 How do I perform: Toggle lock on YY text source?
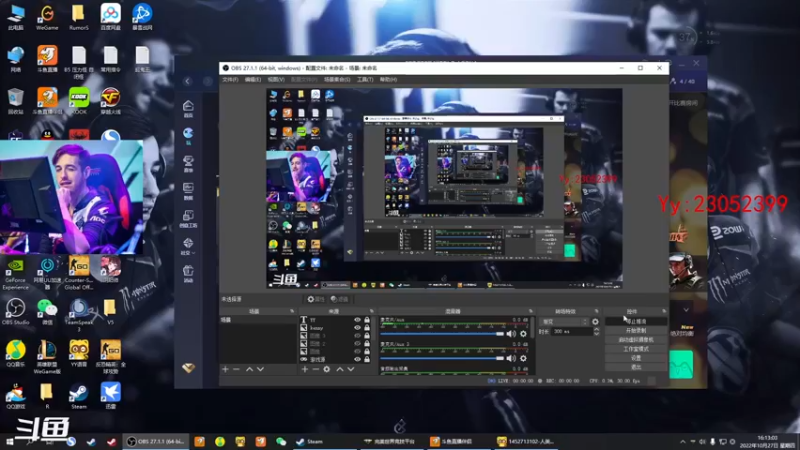coord(367,320)
